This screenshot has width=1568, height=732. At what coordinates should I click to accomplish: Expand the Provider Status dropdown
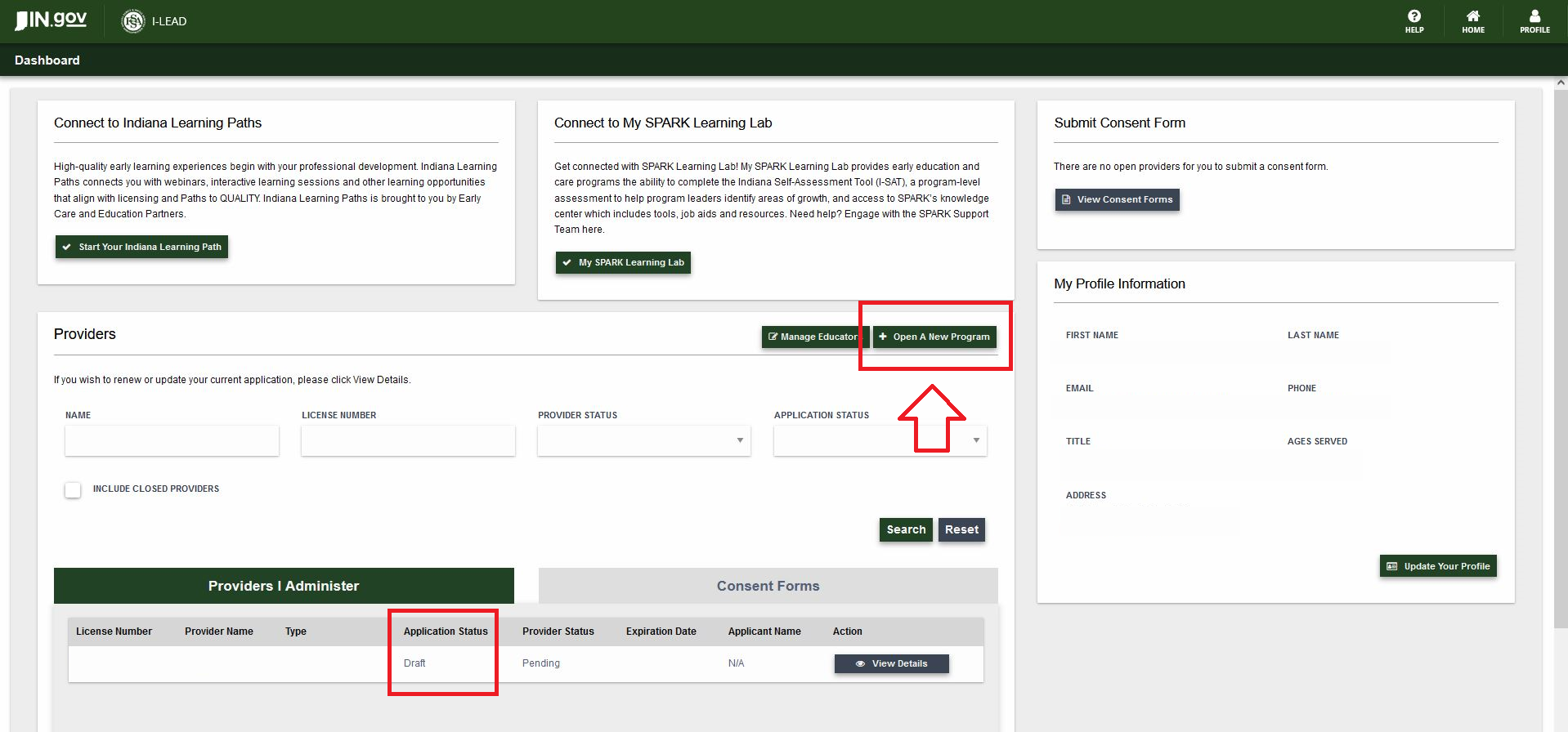click(x=643, y=440)
